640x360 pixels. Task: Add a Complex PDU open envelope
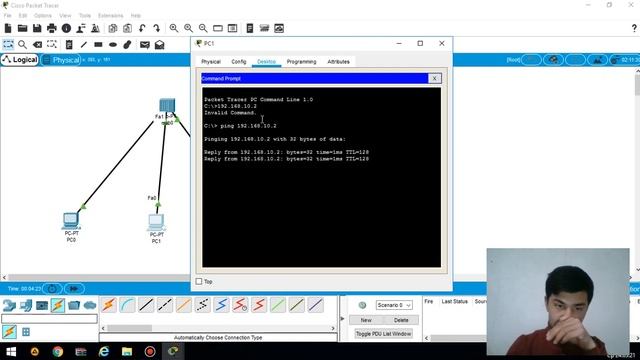[x=160, y=44]
